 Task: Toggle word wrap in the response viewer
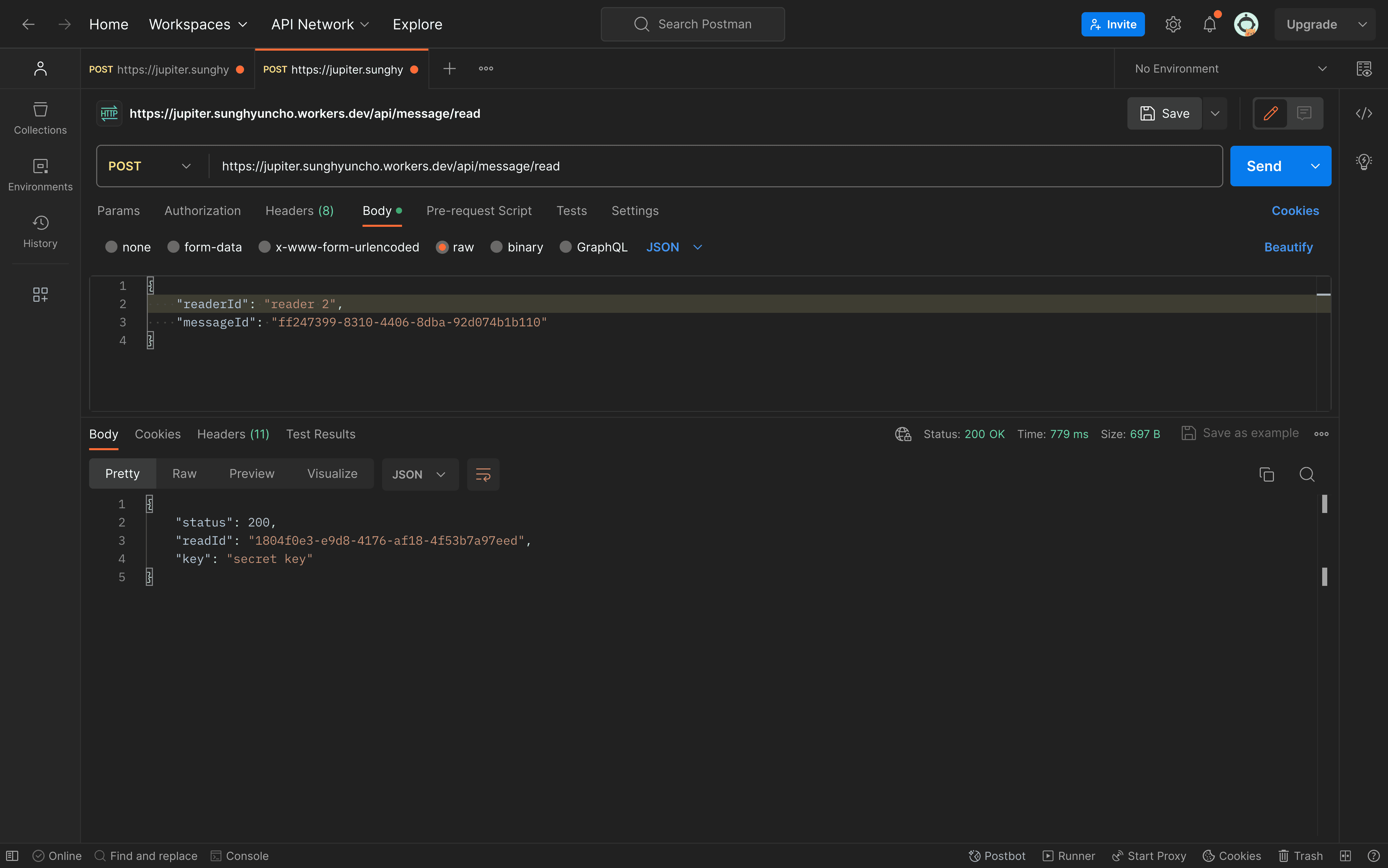click(x=483, y=474)
